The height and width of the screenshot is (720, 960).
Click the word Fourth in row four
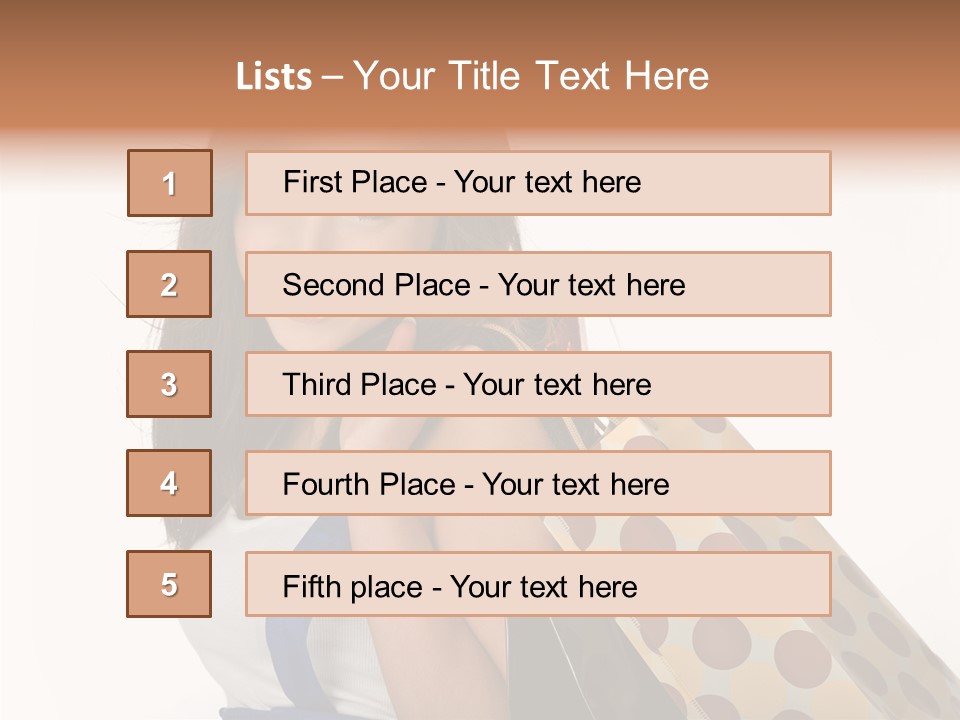[325, 484]
